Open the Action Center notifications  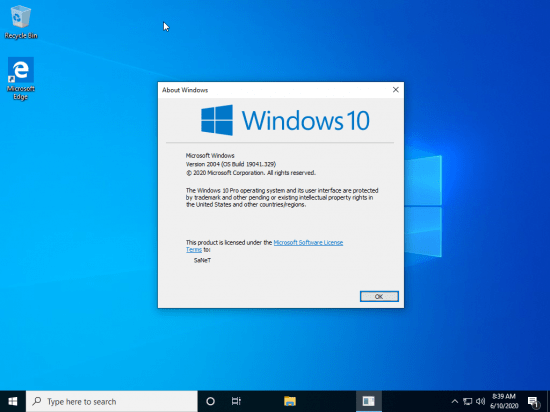tap(533, 401)
